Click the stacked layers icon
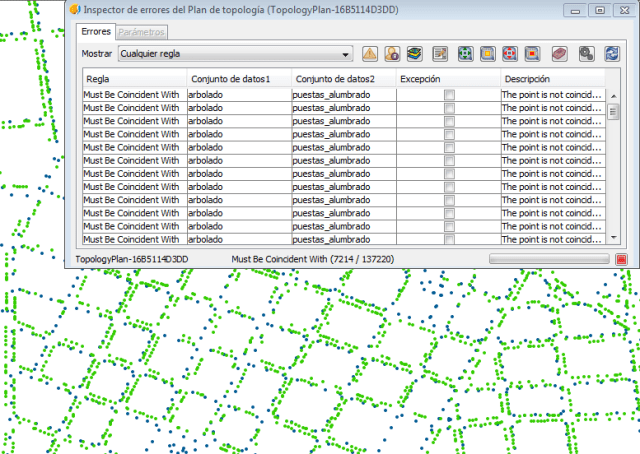Viewport: 640px width, 454px height. (415, 53)
